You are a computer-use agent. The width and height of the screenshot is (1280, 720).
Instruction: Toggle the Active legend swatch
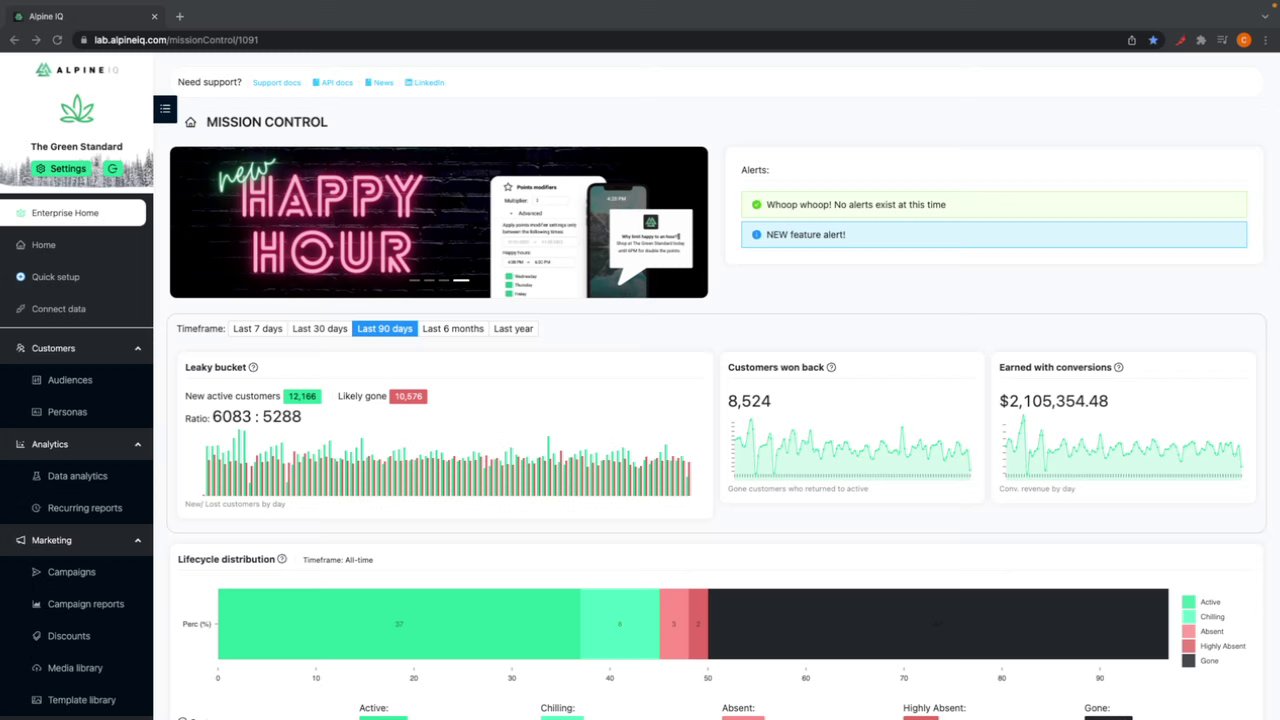pyautogui.click(x=1188, y=602)
